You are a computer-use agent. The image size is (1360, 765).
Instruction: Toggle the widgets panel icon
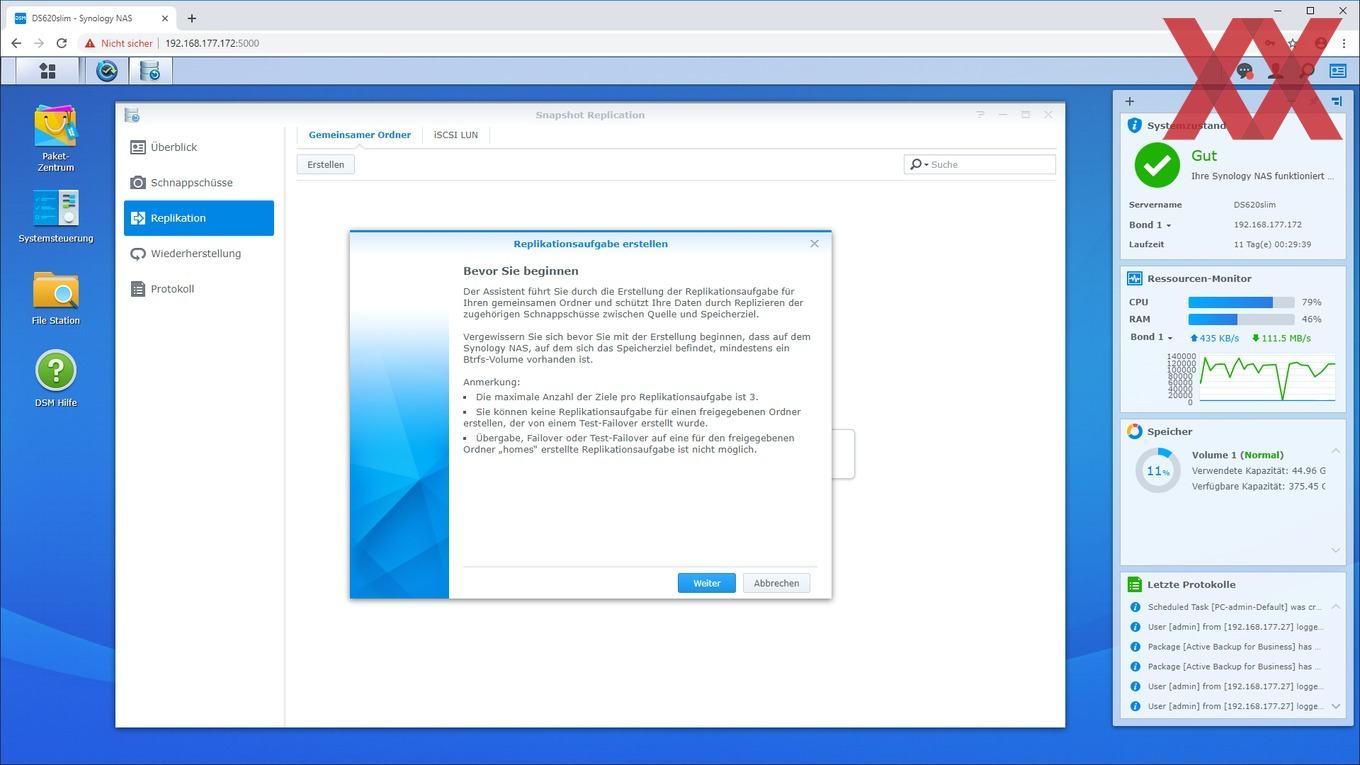pos(1338,71)
